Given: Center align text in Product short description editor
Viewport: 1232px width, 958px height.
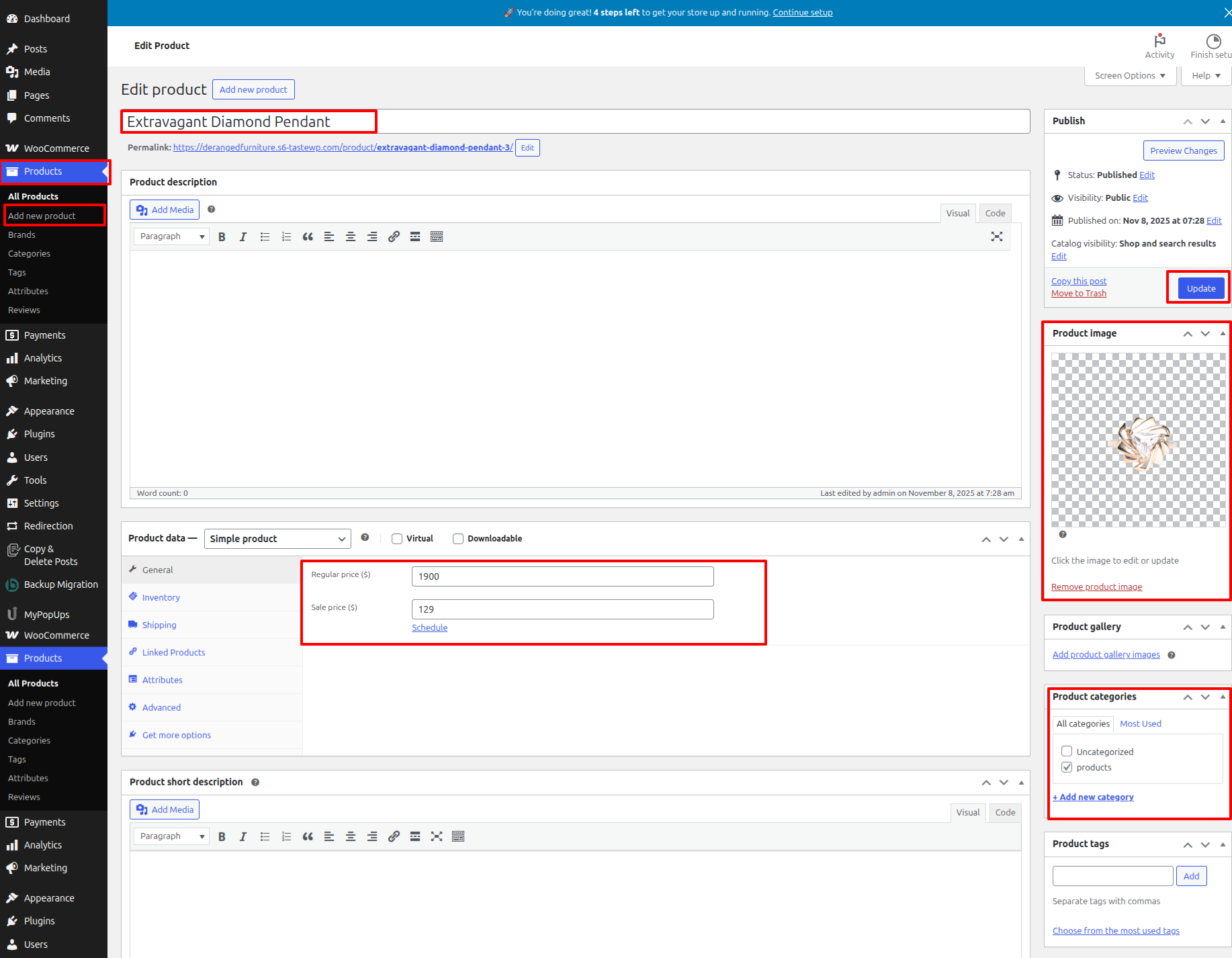Looking at the screenshot, I should point(351,836).
